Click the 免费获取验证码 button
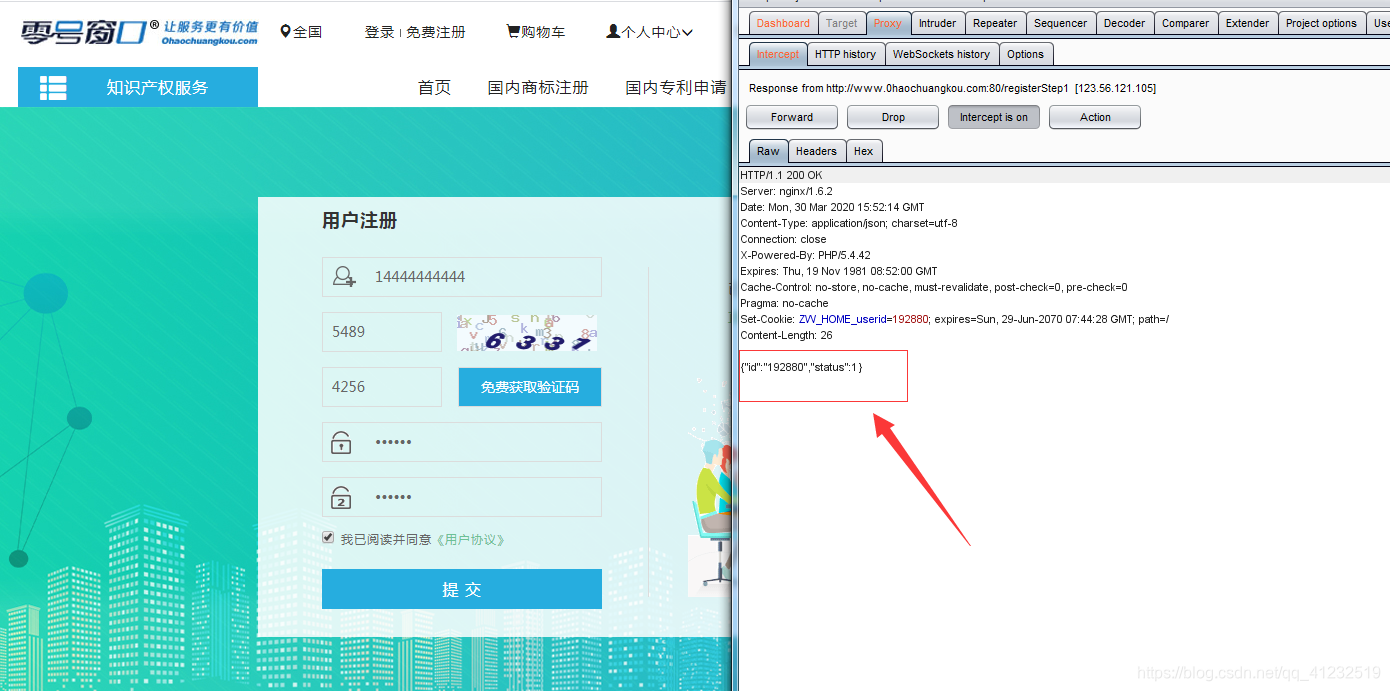This screenshot has width=1390, height=691. 530,387
